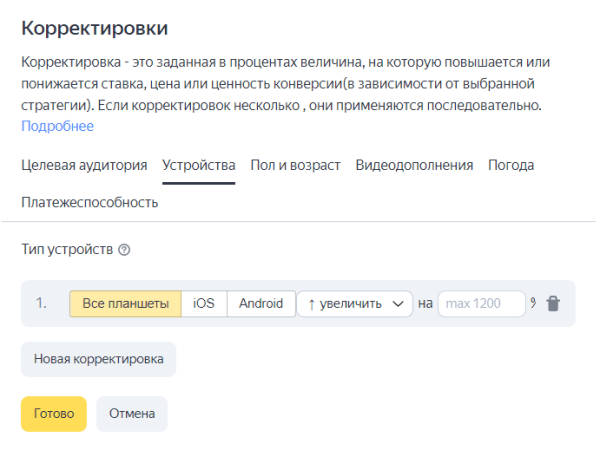600x450 pixels.
Task: Click the row number 1 of the adjustment
Action: pyautogui.click(x=41, y=304)
